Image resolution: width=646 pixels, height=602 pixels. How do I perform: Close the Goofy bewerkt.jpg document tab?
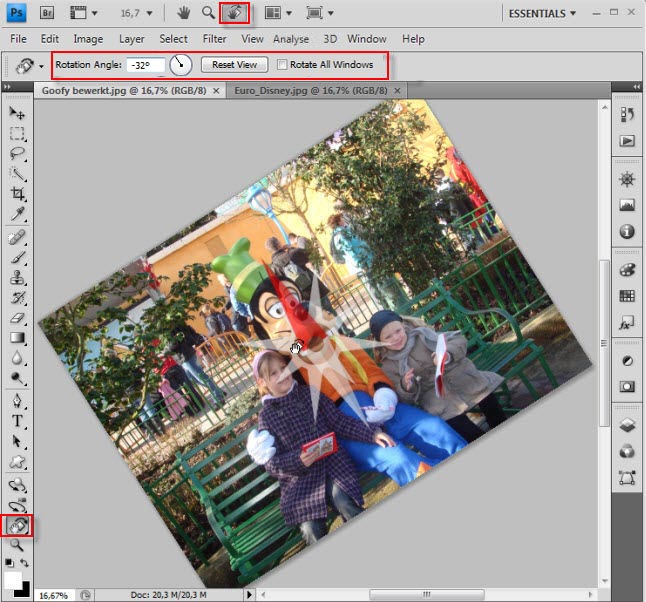coord(216,91)
